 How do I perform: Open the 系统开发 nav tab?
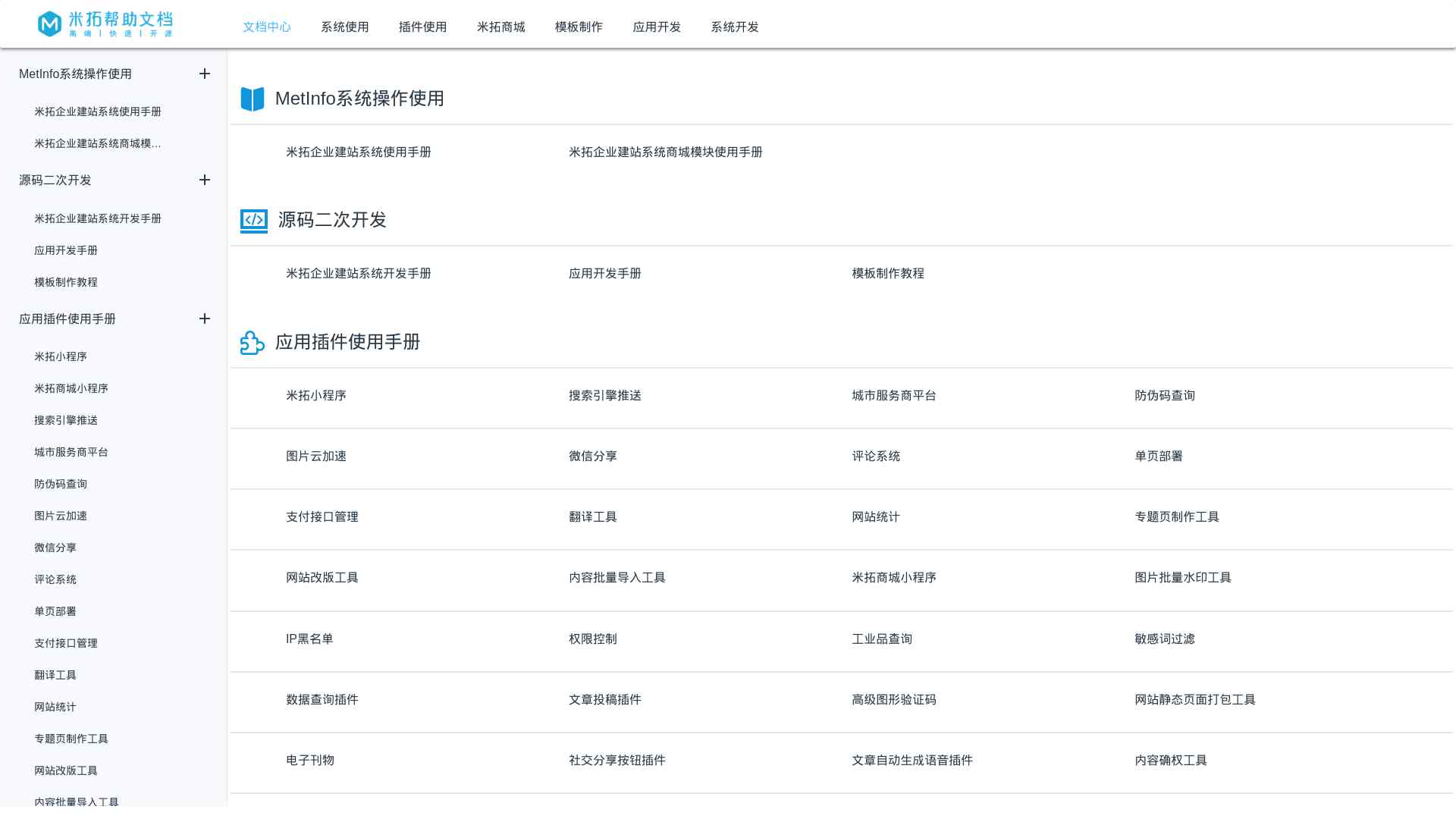click(736, 27)
